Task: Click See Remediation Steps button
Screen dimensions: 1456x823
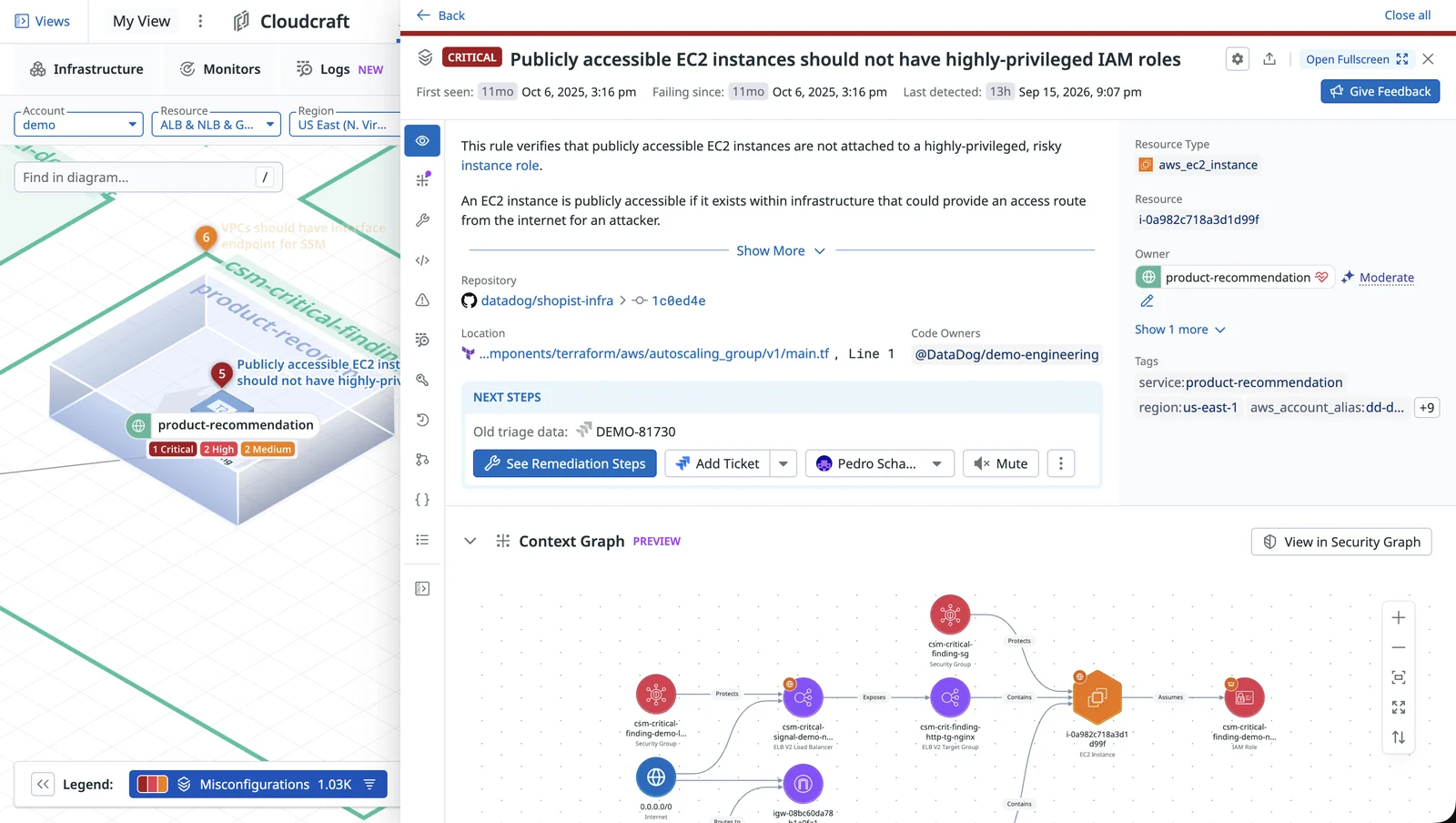Action: tap(564, 463)
